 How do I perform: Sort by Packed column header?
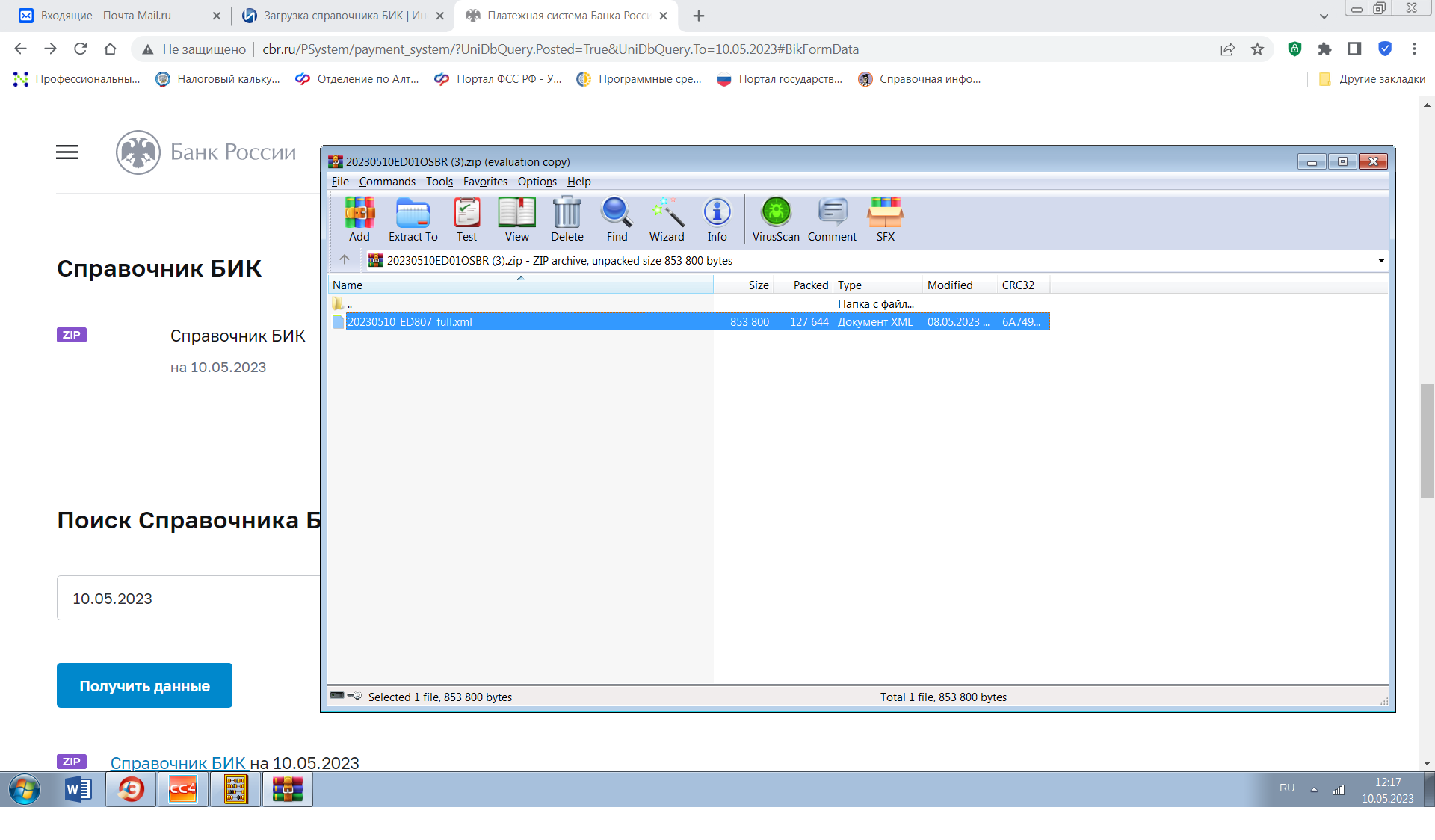(803, 285)
